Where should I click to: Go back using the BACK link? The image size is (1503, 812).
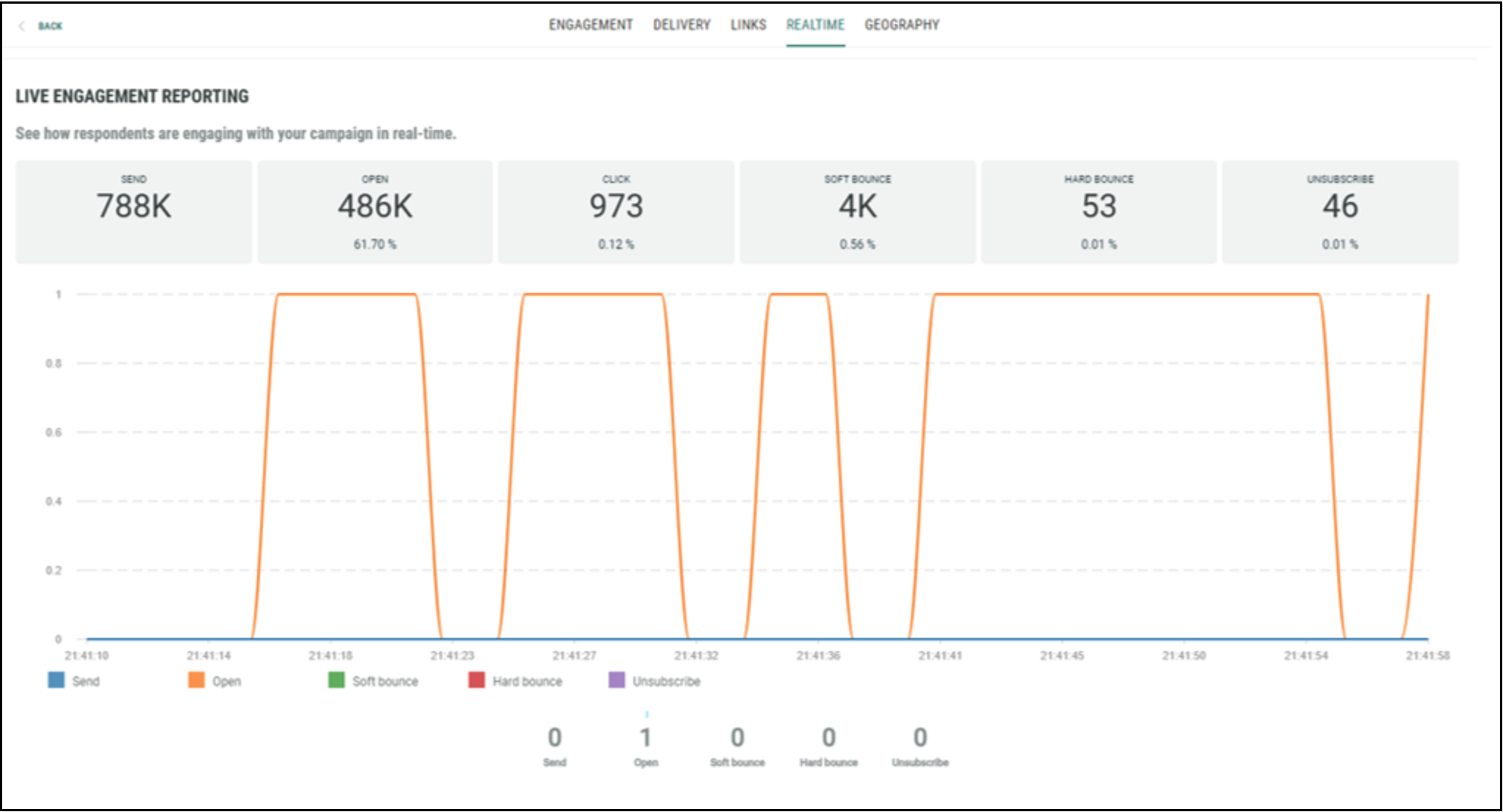pyautogui.click(x=50, y=26)
